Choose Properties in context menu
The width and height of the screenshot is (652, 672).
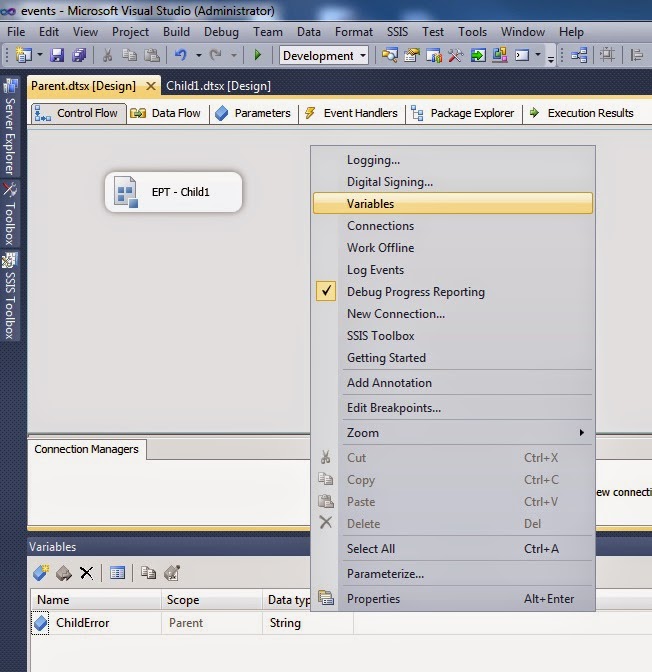[x=453, y=598]
